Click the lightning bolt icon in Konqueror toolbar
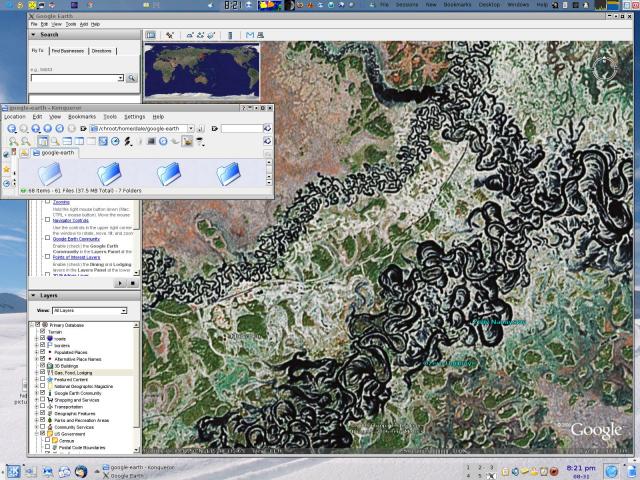This screenshot has height=480, width=640. 127,141
